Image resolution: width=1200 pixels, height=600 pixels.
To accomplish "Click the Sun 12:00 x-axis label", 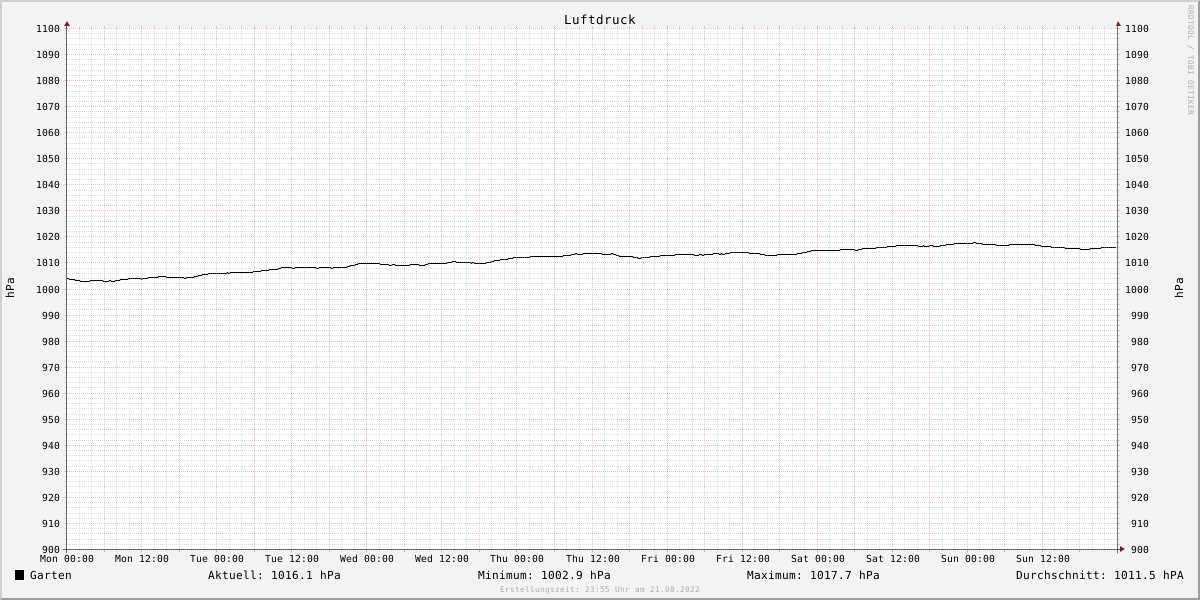I will click(x=1043, y=559).
